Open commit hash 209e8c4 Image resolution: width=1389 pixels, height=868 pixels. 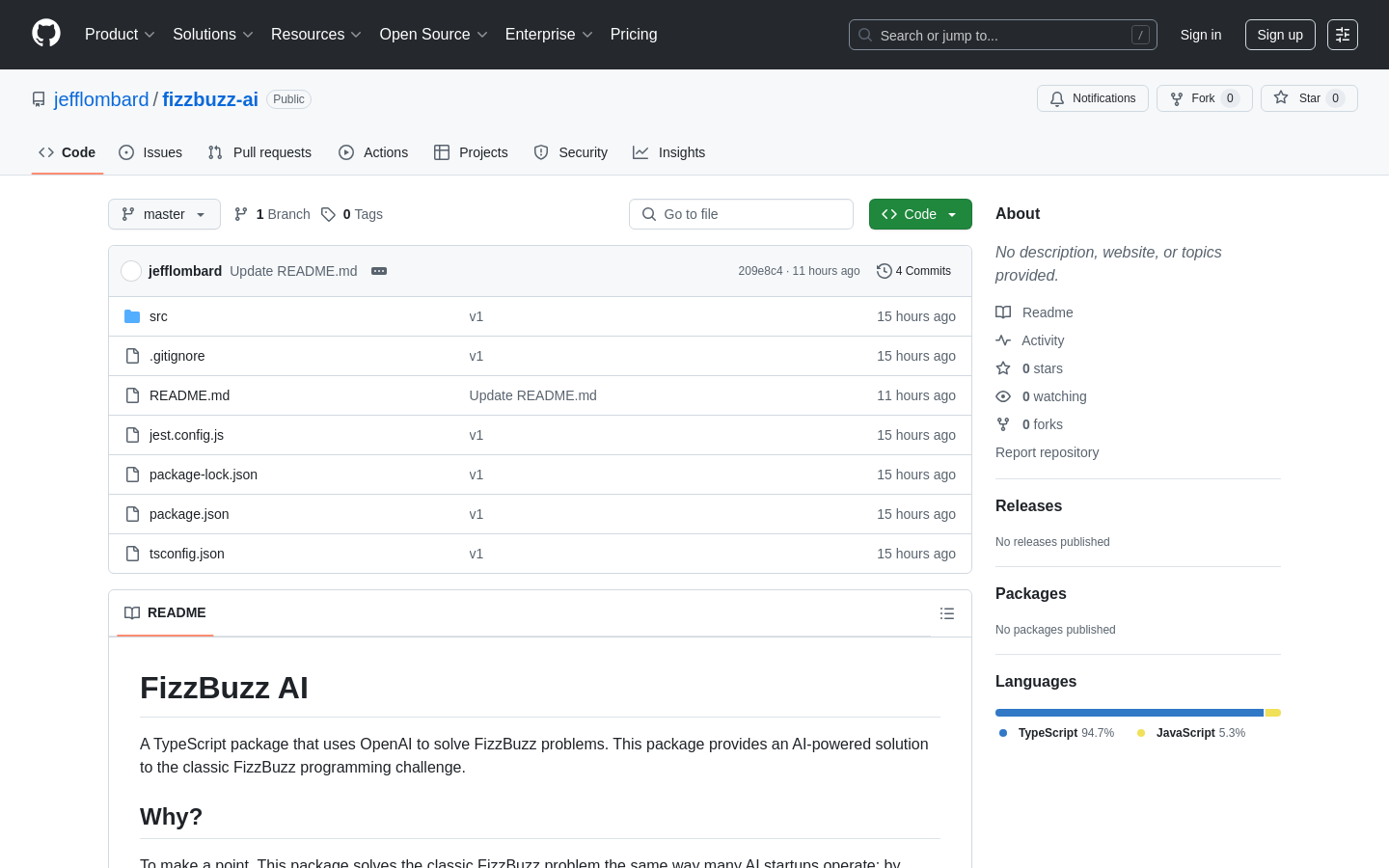coord(760,271)
